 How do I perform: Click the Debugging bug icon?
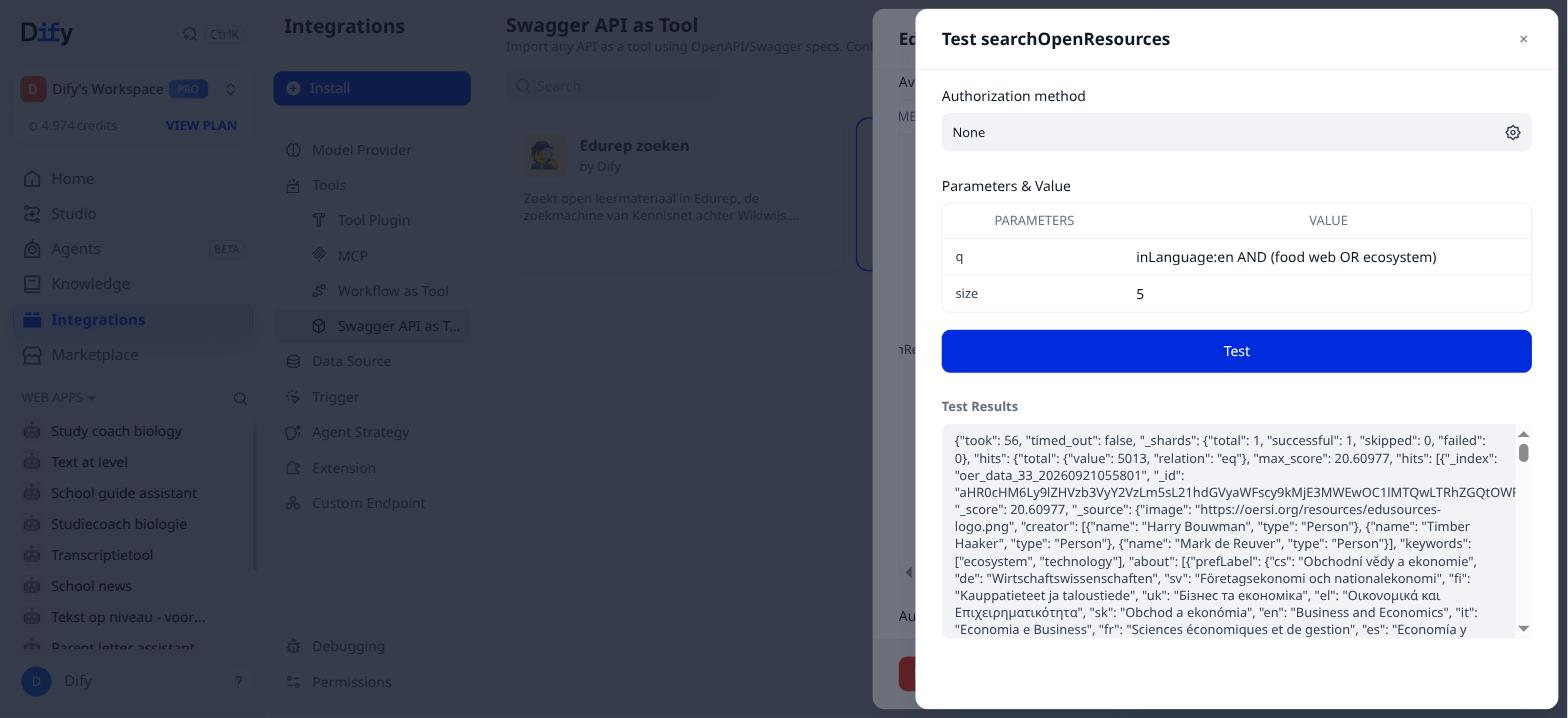coord(293,646)
